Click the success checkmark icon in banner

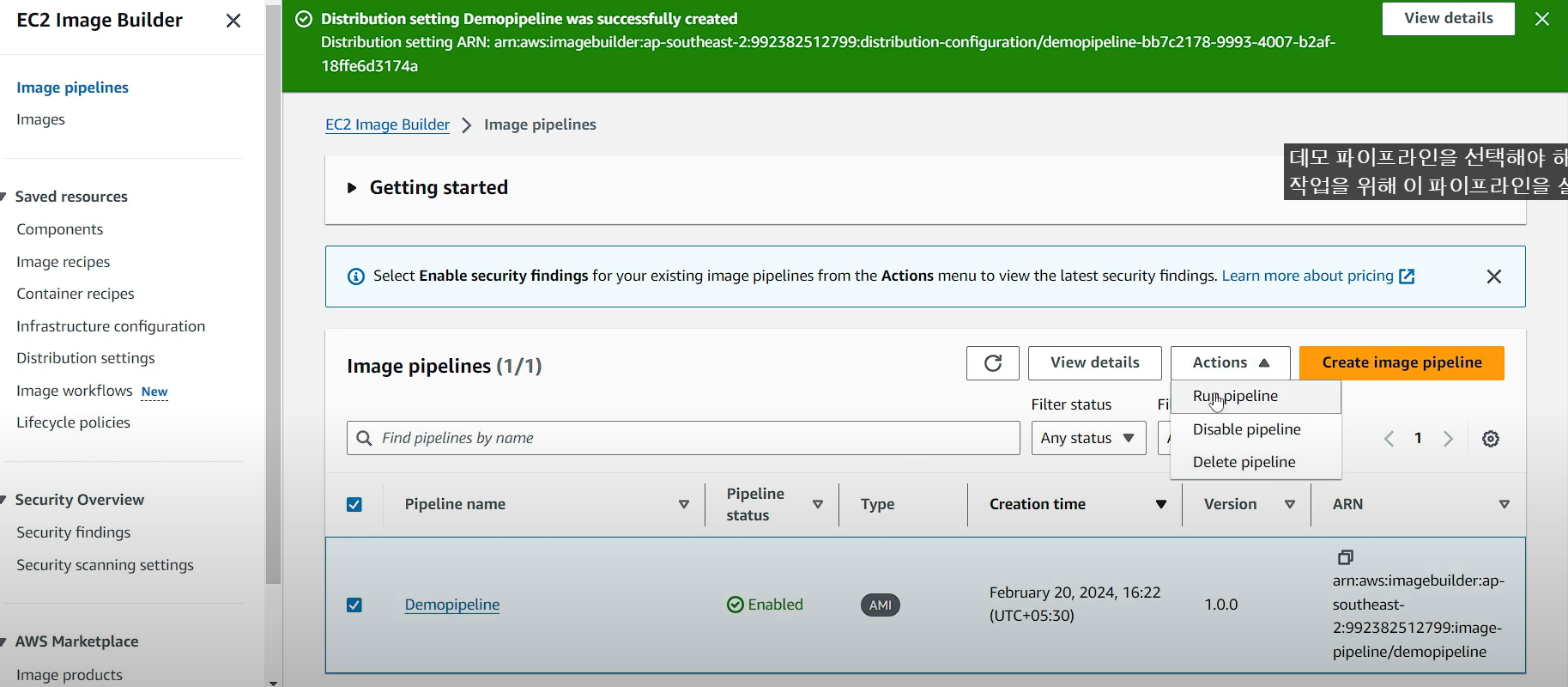(304, 19)
